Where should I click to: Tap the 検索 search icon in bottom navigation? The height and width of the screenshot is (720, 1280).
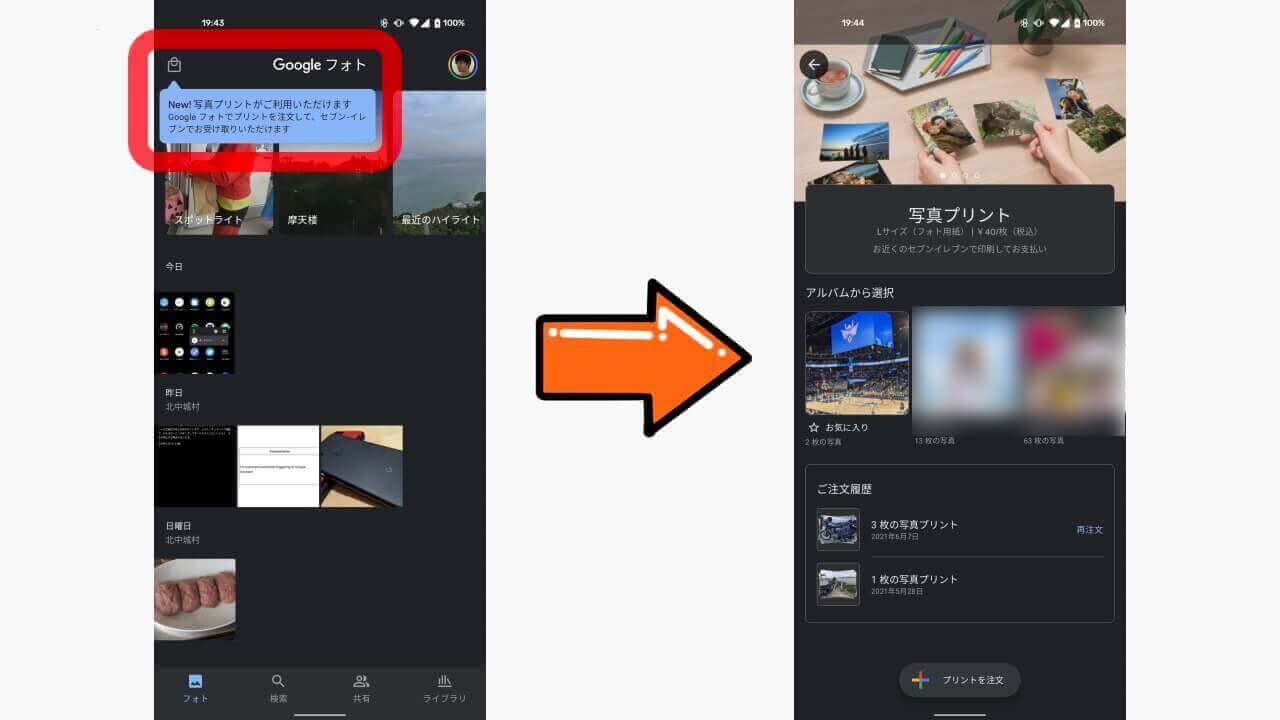tap(279, 685)
